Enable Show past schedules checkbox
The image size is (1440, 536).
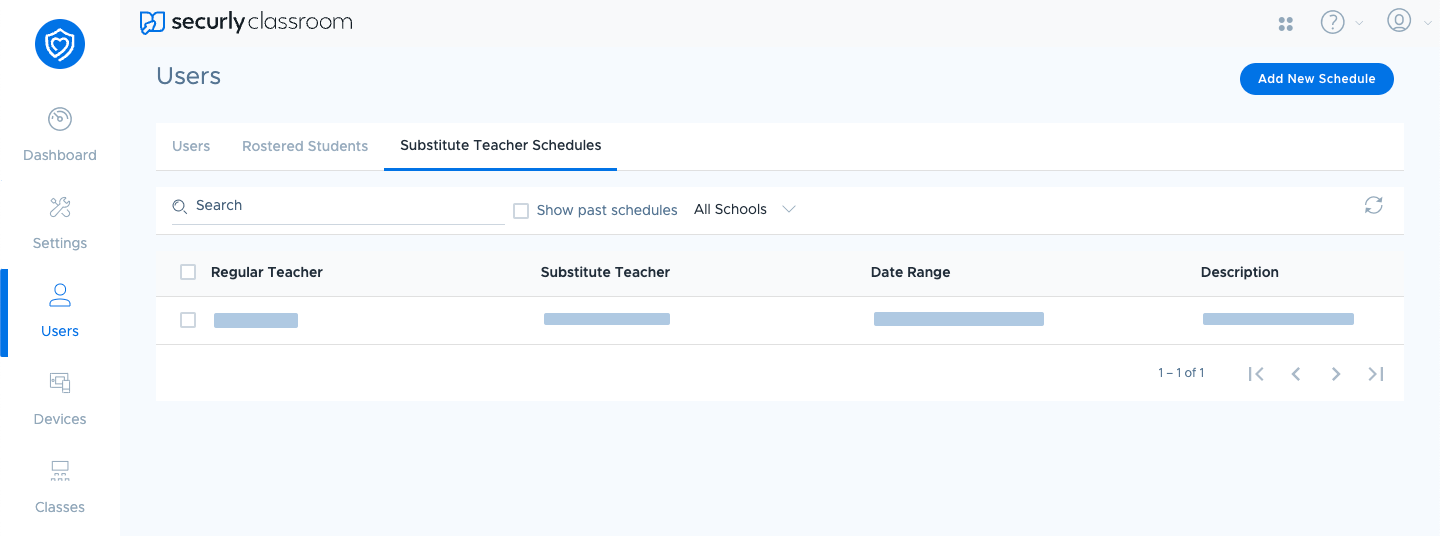521,211
